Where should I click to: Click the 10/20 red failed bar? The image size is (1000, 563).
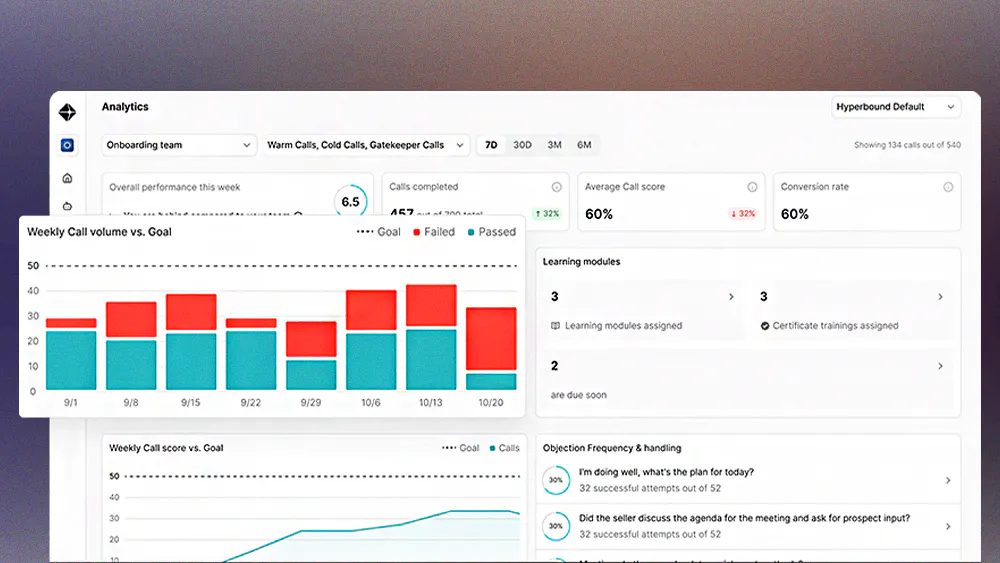491,339
